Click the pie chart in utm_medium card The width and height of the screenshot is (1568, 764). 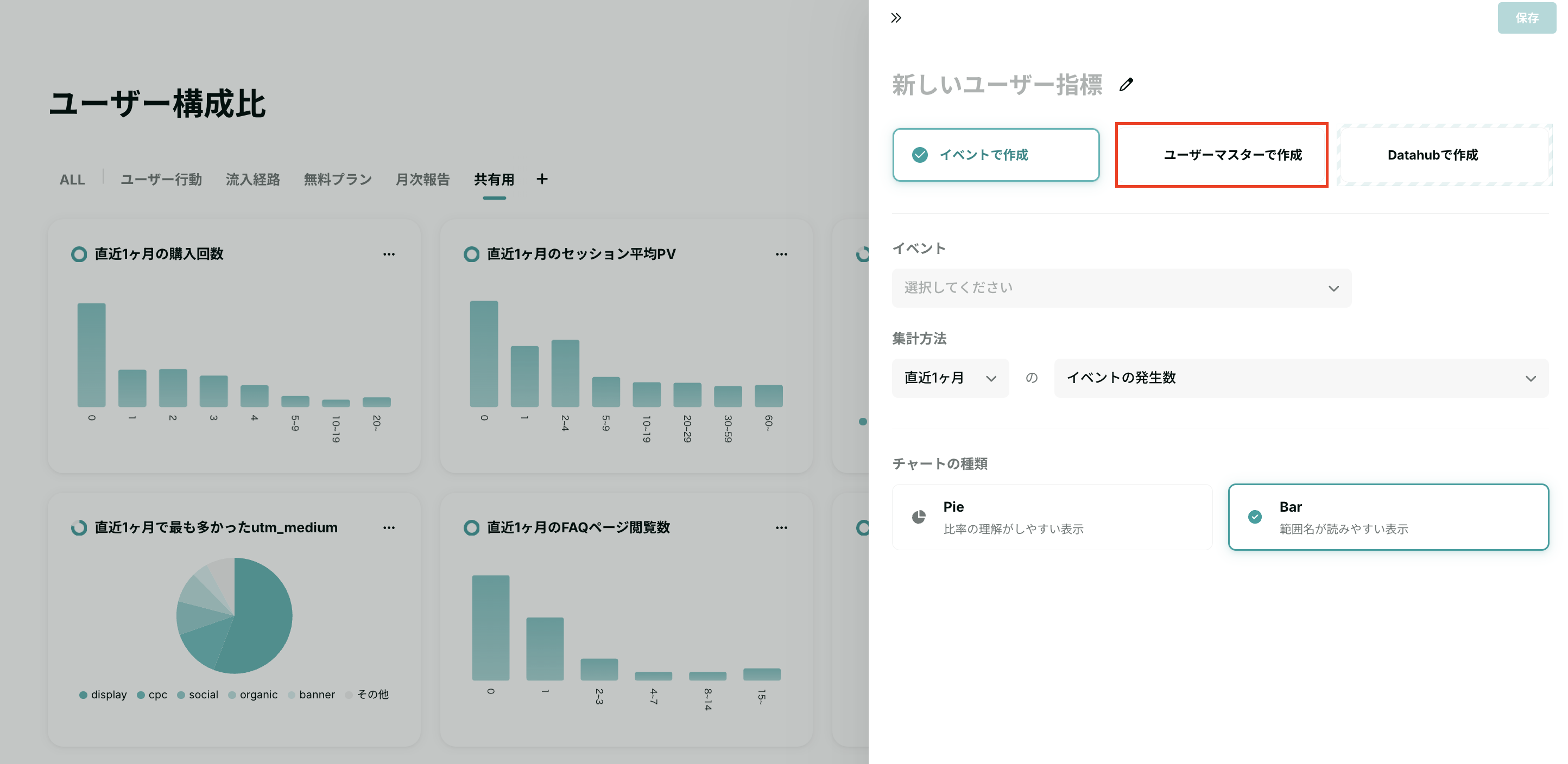pyautogui.click(x=235, y=615)
